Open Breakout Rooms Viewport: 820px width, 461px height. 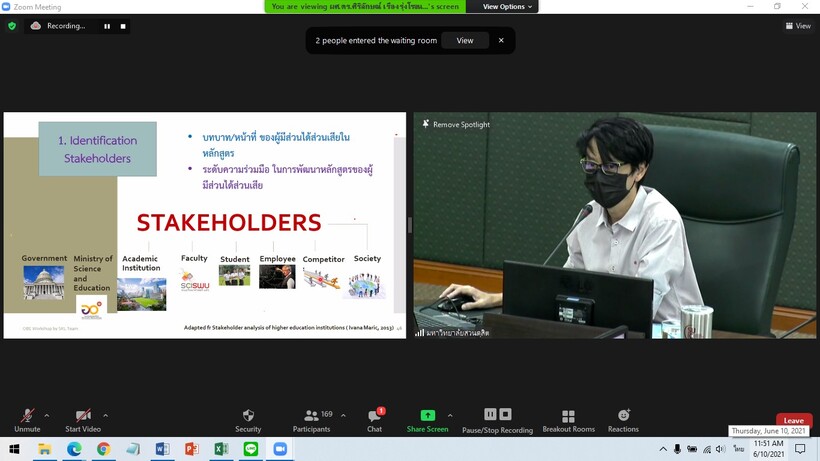click(568, 420)
